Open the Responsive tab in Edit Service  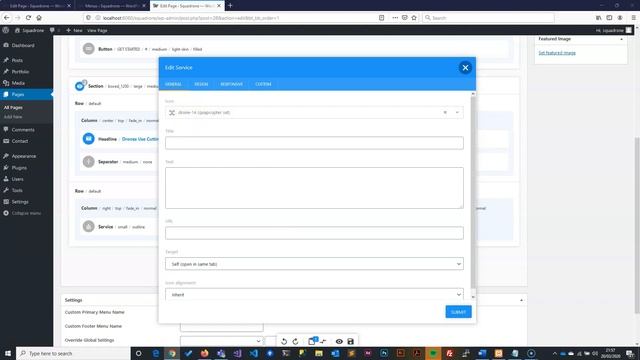tap(231, 84)
